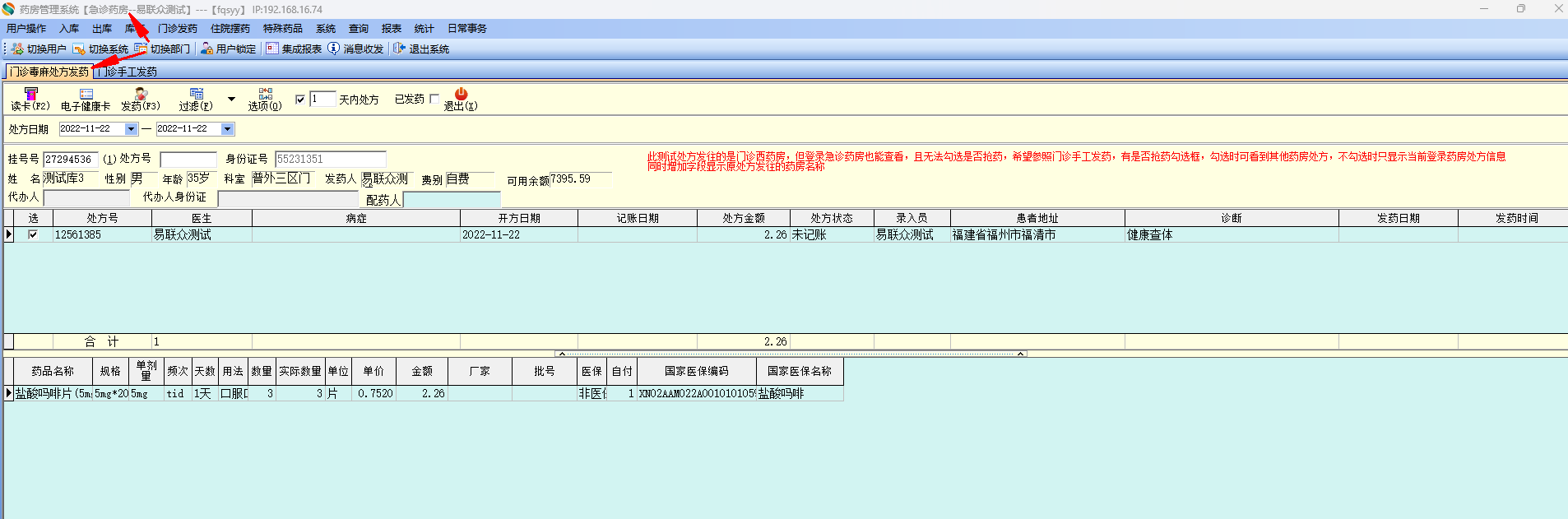Image resolution: width=1568 pixels, height=519 pixels.
Task: Click the 电子健康卡 e-health card icon
Action: (86, 94)
